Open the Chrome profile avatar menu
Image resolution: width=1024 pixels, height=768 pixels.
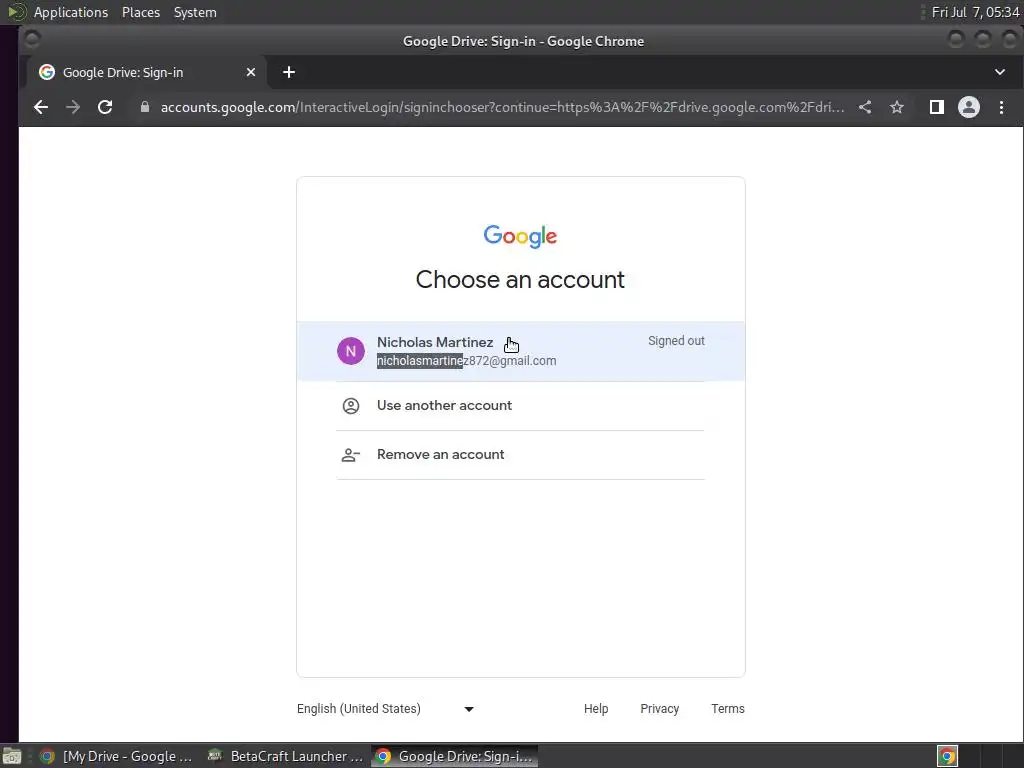pyautogui.click(x=968, y=107)
